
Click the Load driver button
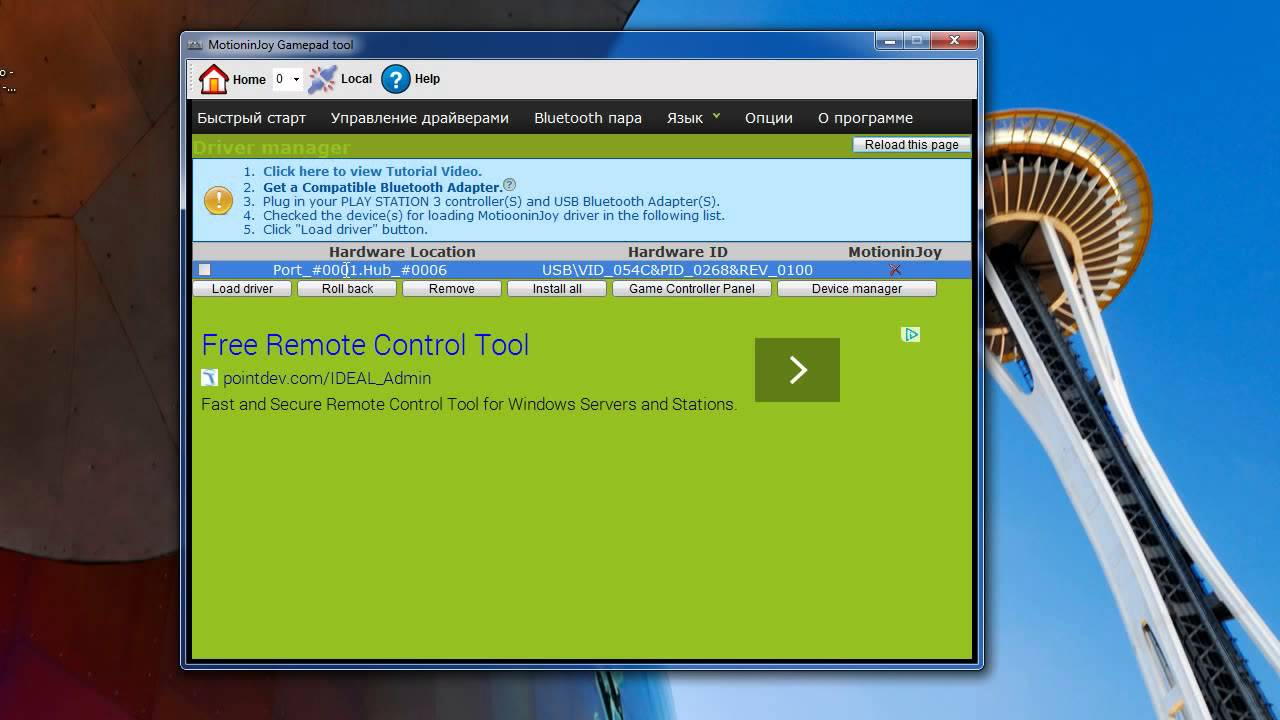[x=242, y=289]
